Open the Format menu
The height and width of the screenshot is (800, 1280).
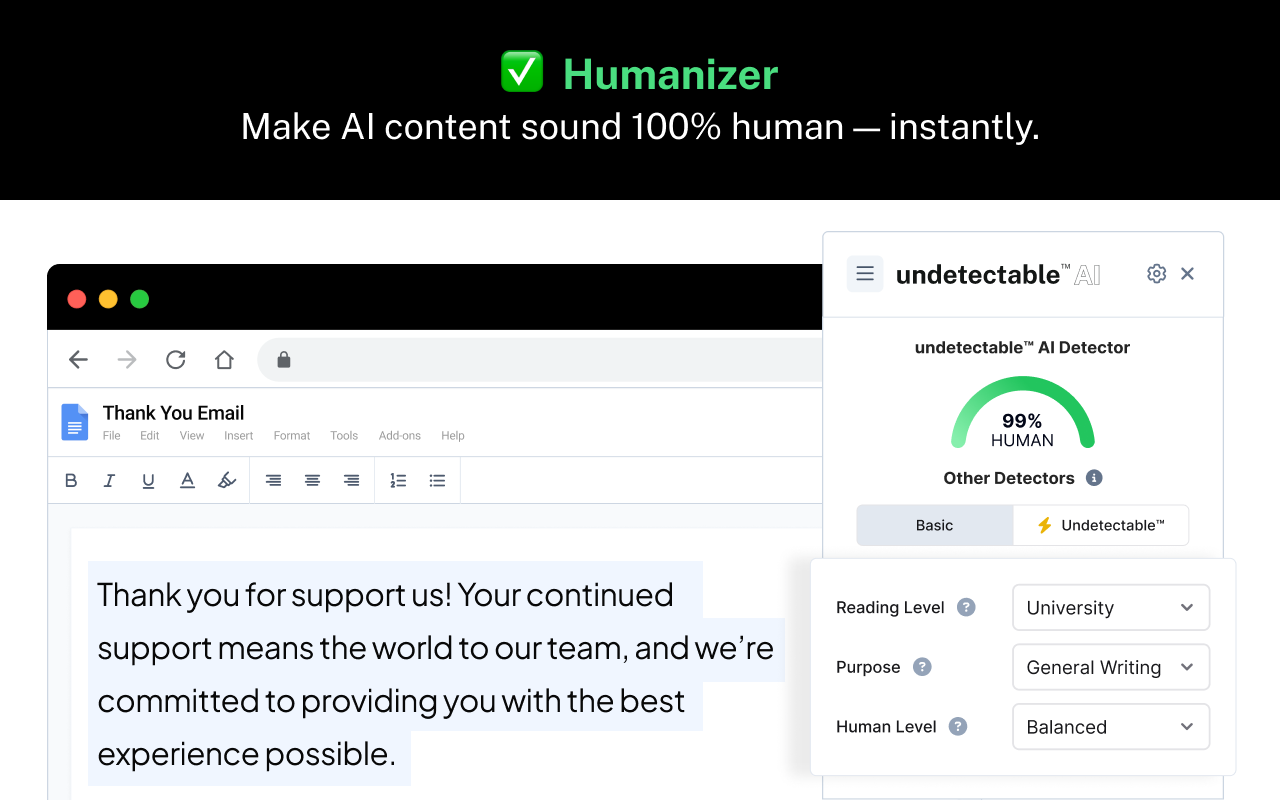(291, 435)
